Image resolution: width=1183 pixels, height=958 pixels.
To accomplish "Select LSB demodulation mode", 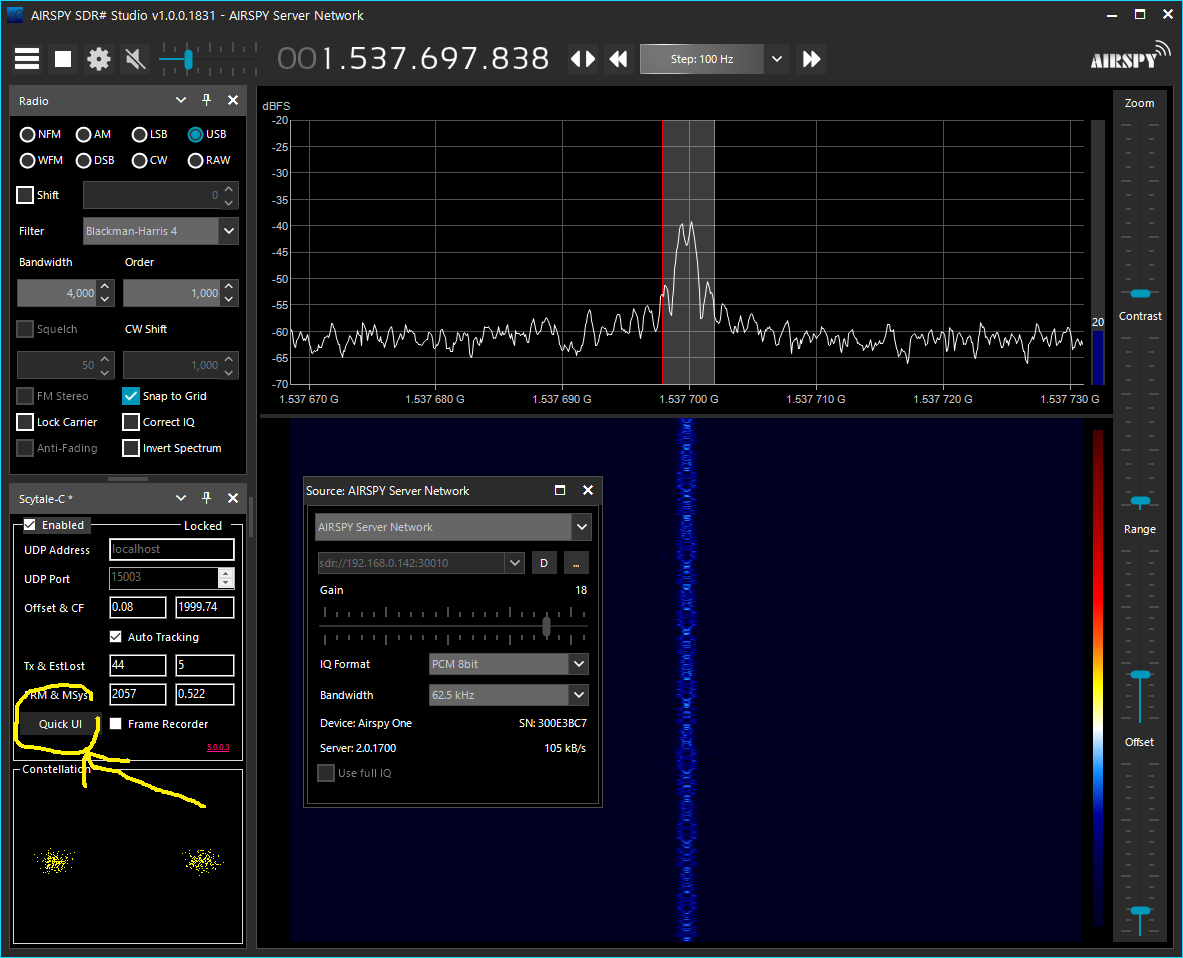I will coord(149,134).
